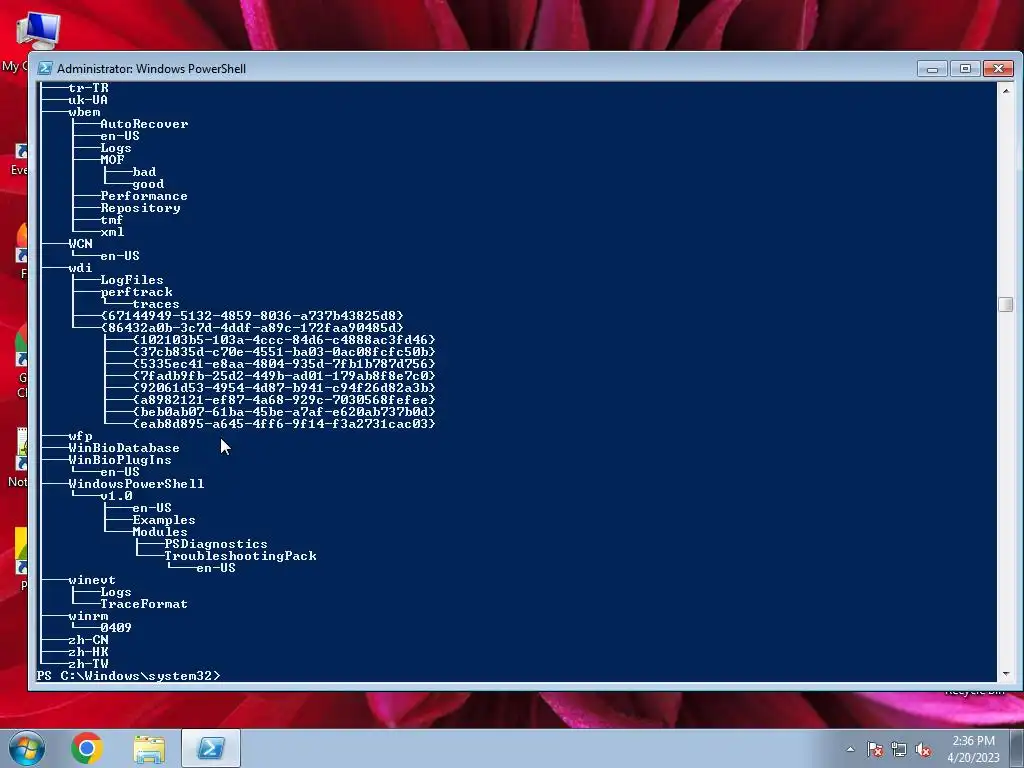Click the AutoRecover folder entry
The width and height of the screenshot is (1024, 768).
[x=144, y=123]
